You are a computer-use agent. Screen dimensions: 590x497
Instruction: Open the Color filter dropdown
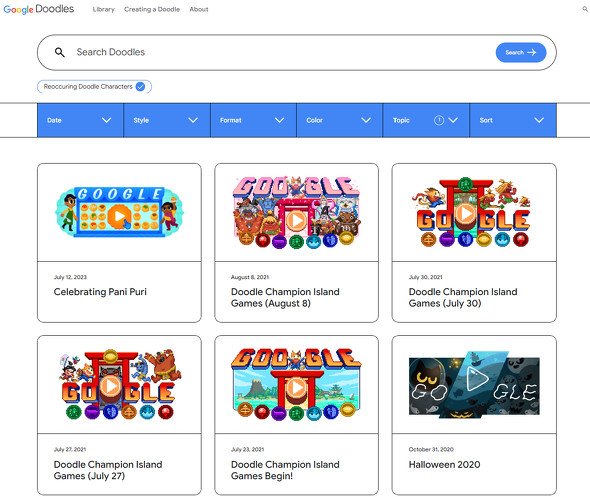coord(339,120)
